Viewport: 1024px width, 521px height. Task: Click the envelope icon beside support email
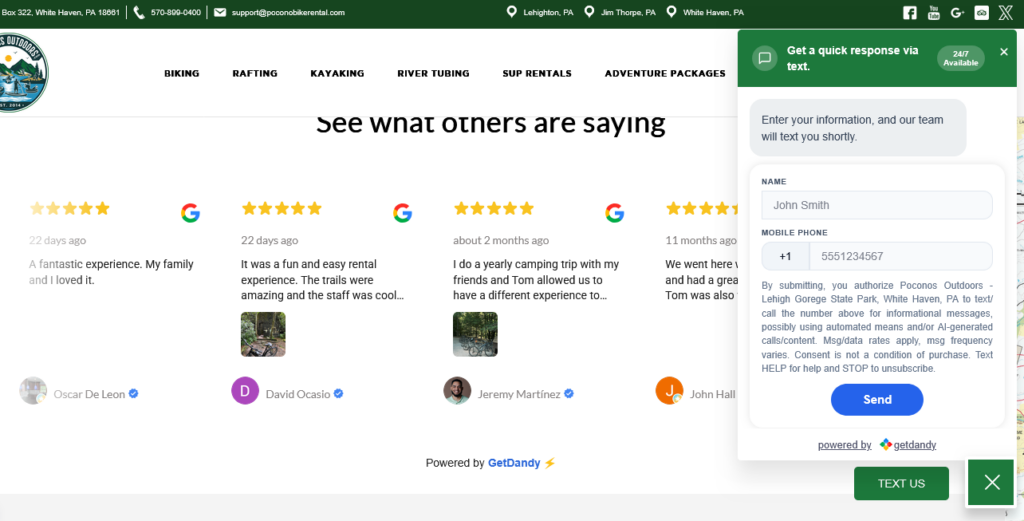[x=220, y=12]
